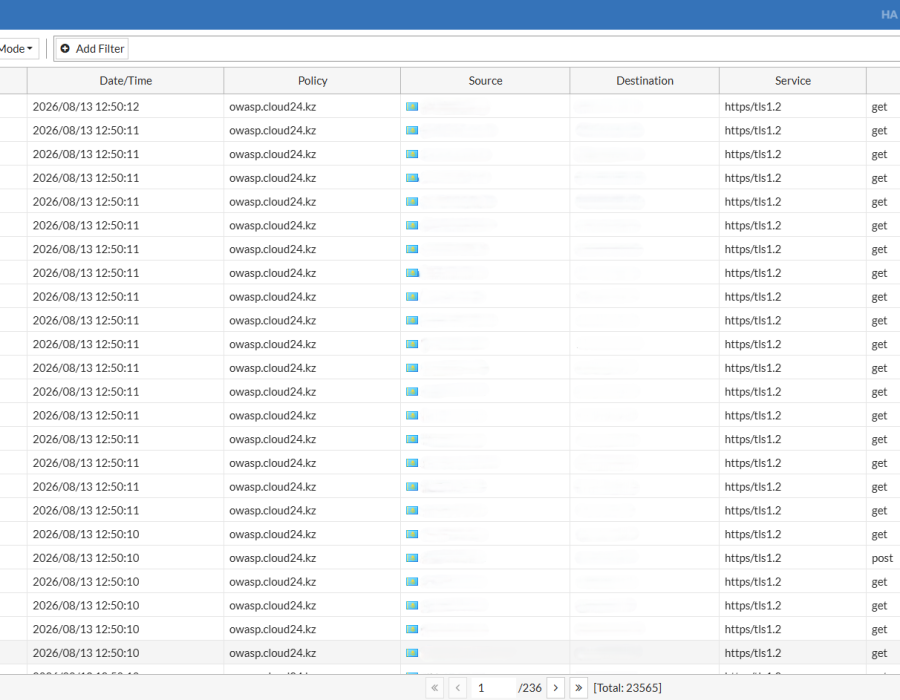Click the page number field showing 1
The height and width of the screenshot is (700, 900).
coord(493,687)
